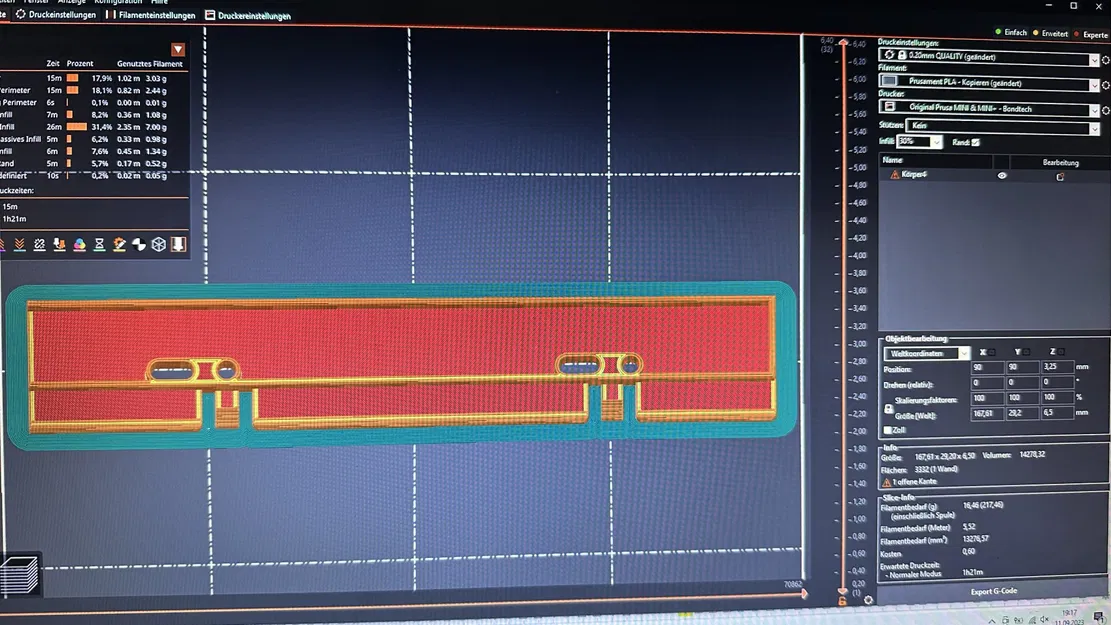This screenshot has width=1111, height=625.
Task: Open Konfiguration menu
Action: coord(118,2)
